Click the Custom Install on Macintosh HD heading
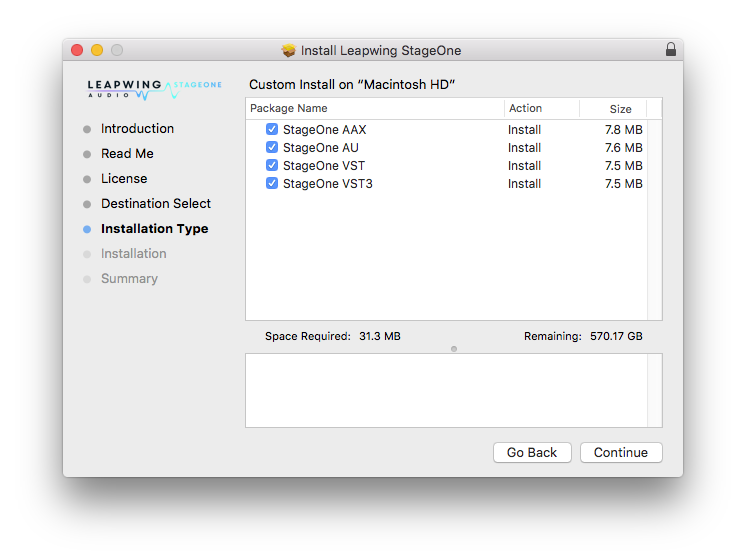Image resolution: width=748 pixels, height=552 pixels. pos(352,84)
